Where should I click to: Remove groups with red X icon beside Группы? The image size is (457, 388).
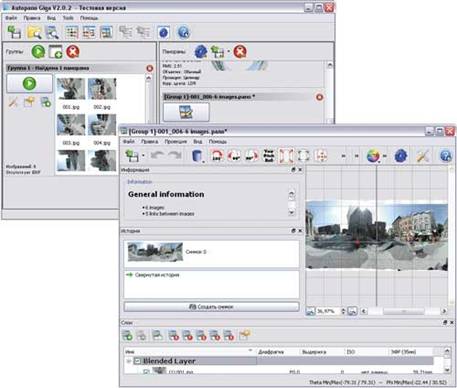coord(73,52)
